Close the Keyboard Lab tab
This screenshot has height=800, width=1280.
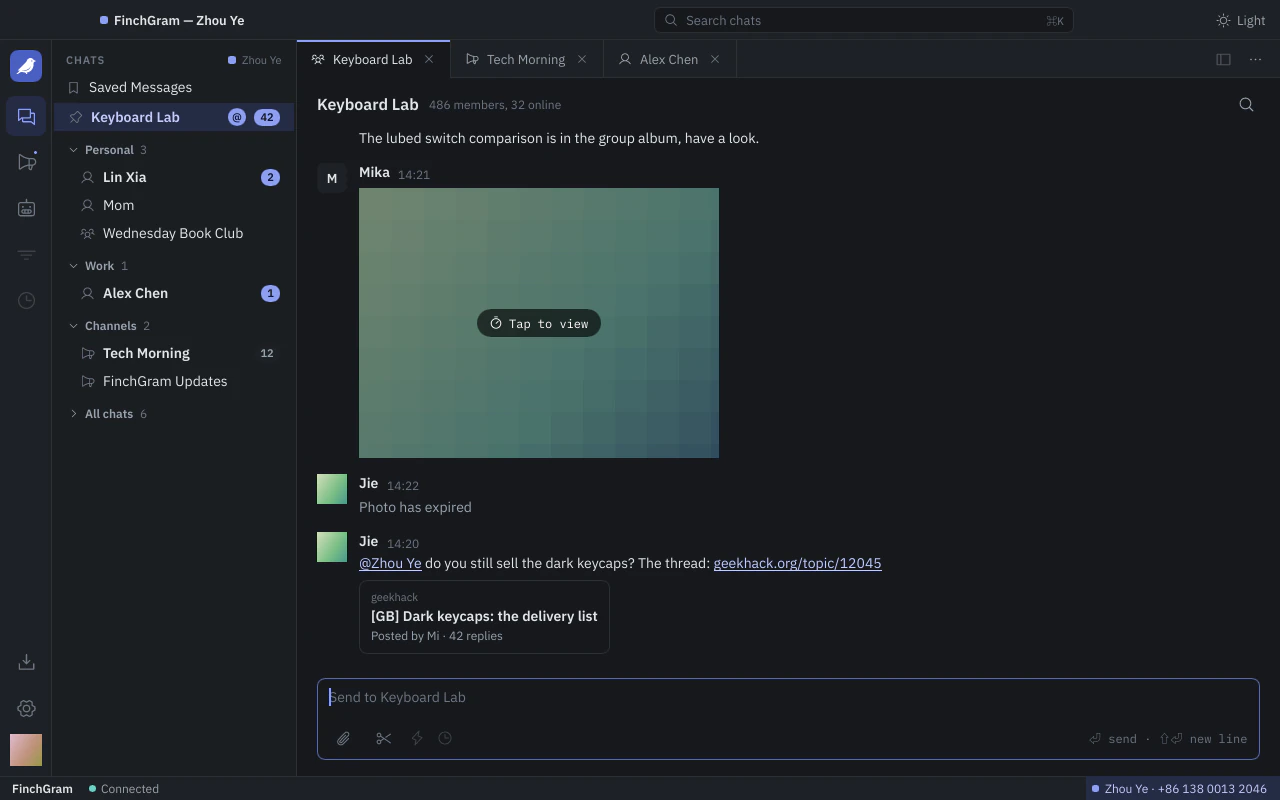click(429, 59)
